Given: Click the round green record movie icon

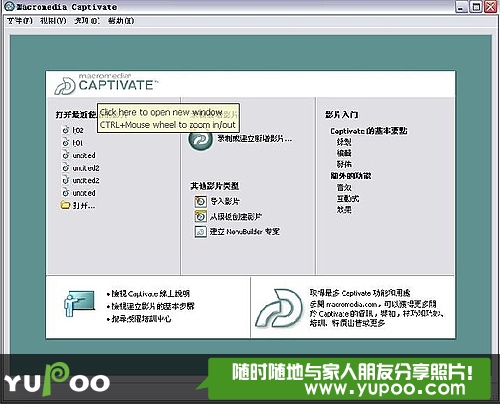Looking at the screenshot, I should point(200,139).
